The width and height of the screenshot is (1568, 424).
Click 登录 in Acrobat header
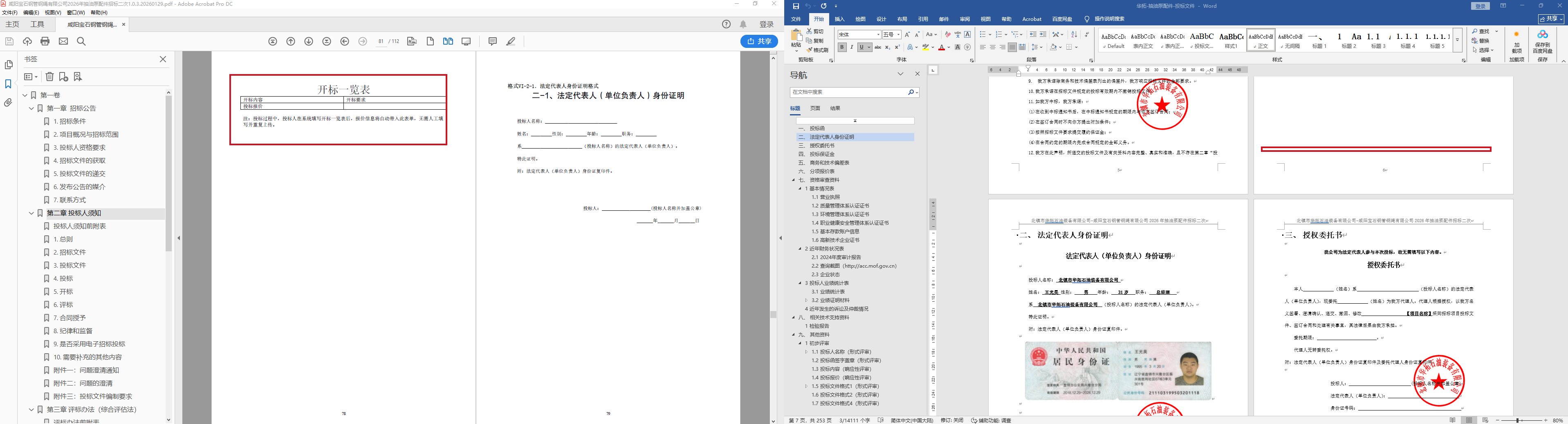click(766, 25)
